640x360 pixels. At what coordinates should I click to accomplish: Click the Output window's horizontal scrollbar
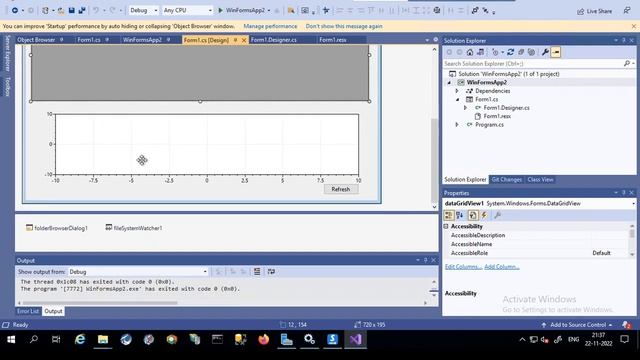coord(100,303)
